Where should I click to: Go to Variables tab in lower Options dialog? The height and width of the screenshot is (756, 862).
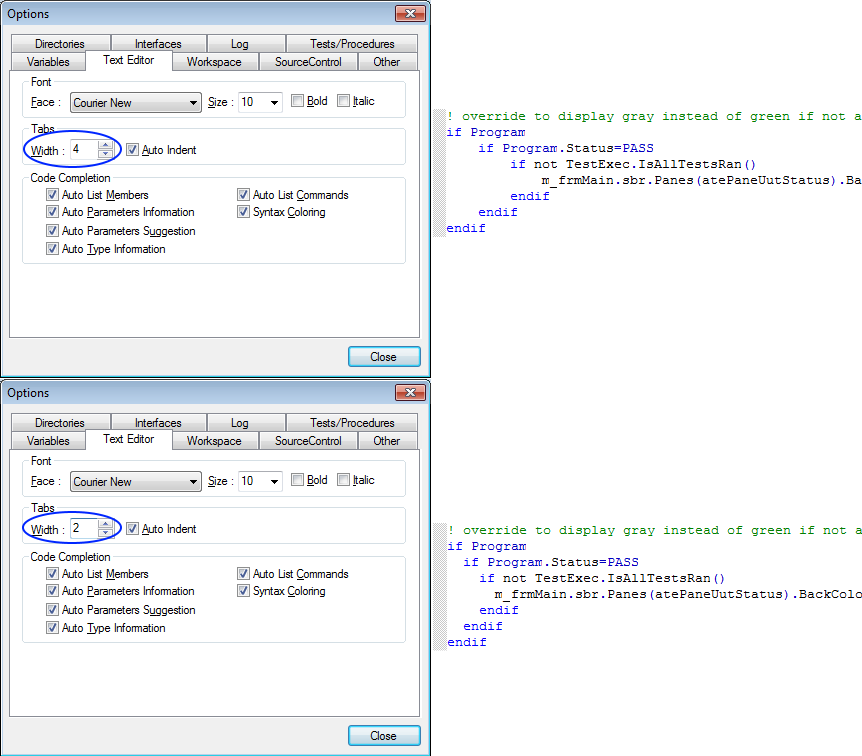[48, 440]
